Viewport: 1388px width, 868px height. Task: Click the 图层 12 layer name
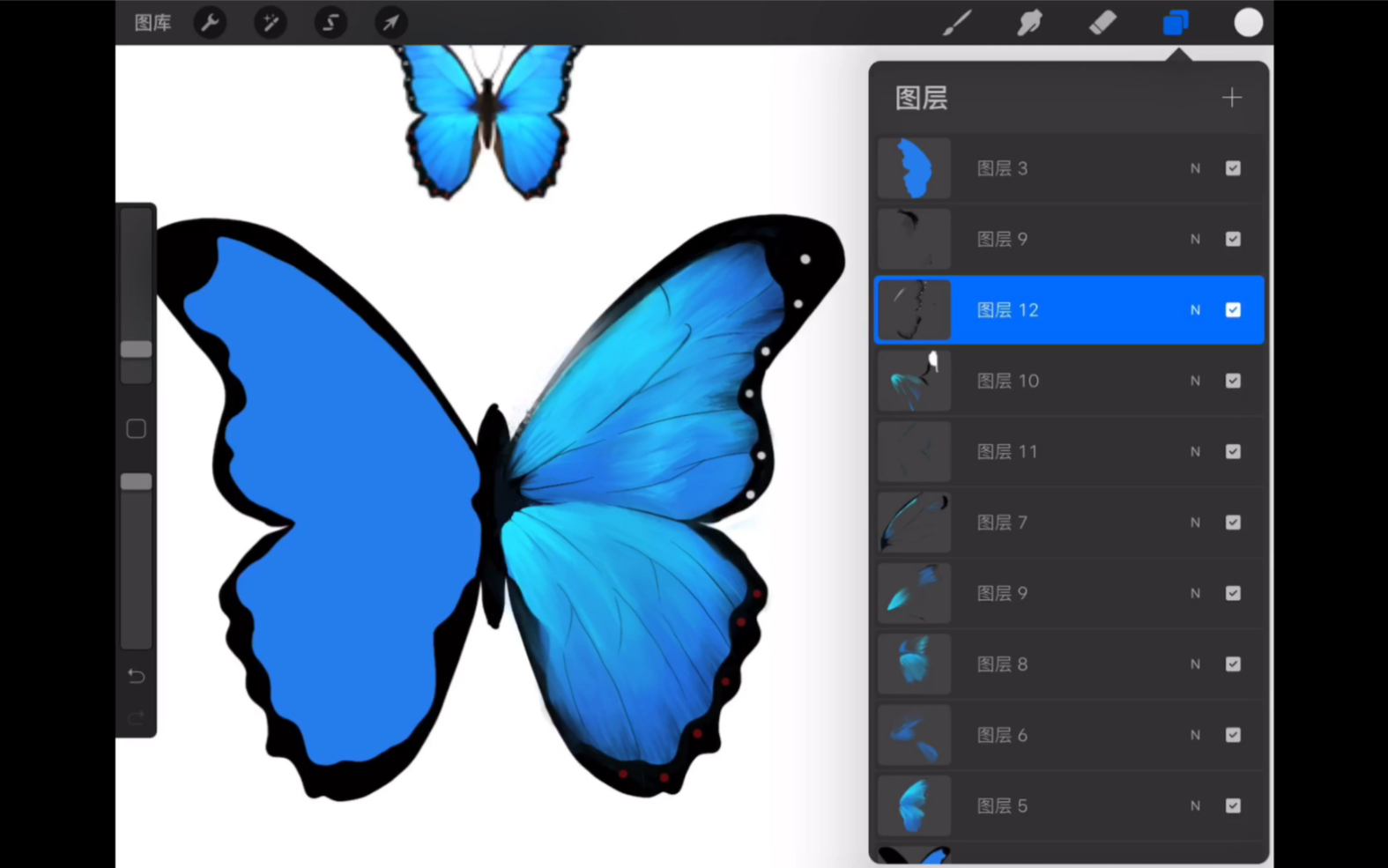click(x=1008, y=310)
